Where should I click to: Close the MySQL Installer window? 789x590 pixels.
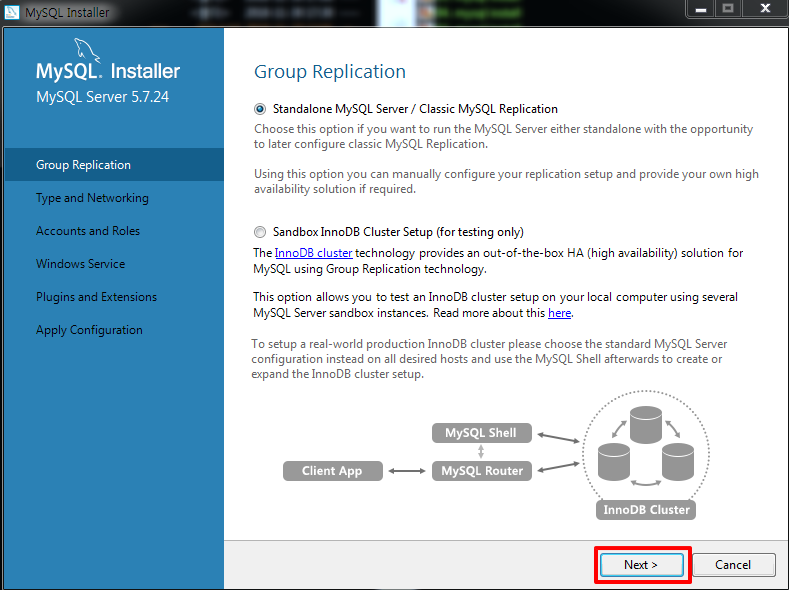pyautogui.click(x=765, y=9)
